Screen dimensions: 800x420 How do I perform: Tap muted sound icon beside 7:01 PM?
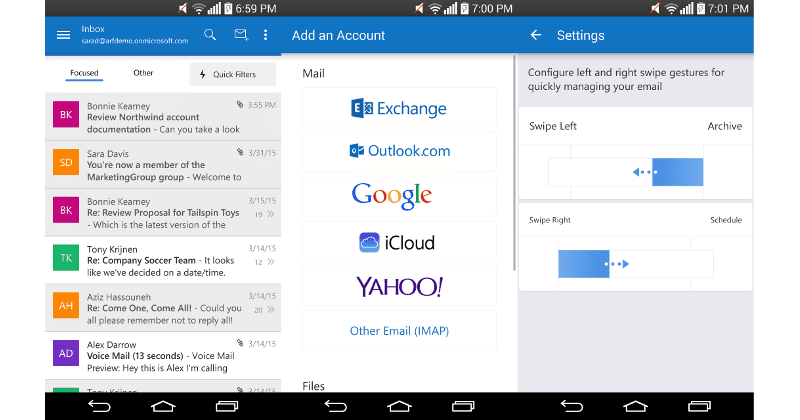(655, 9)
